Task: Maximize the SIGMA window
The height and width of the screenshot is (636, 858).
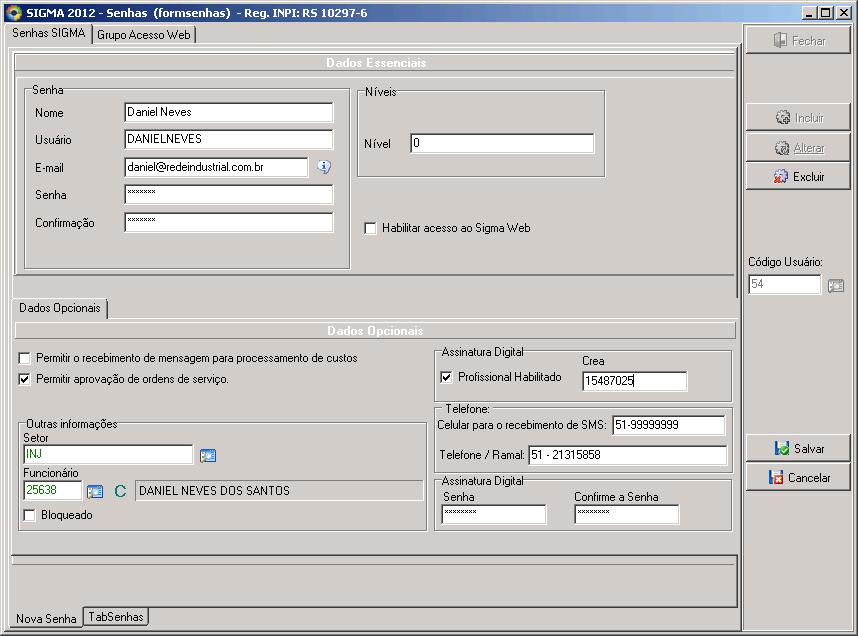Action: coord(825,13)
